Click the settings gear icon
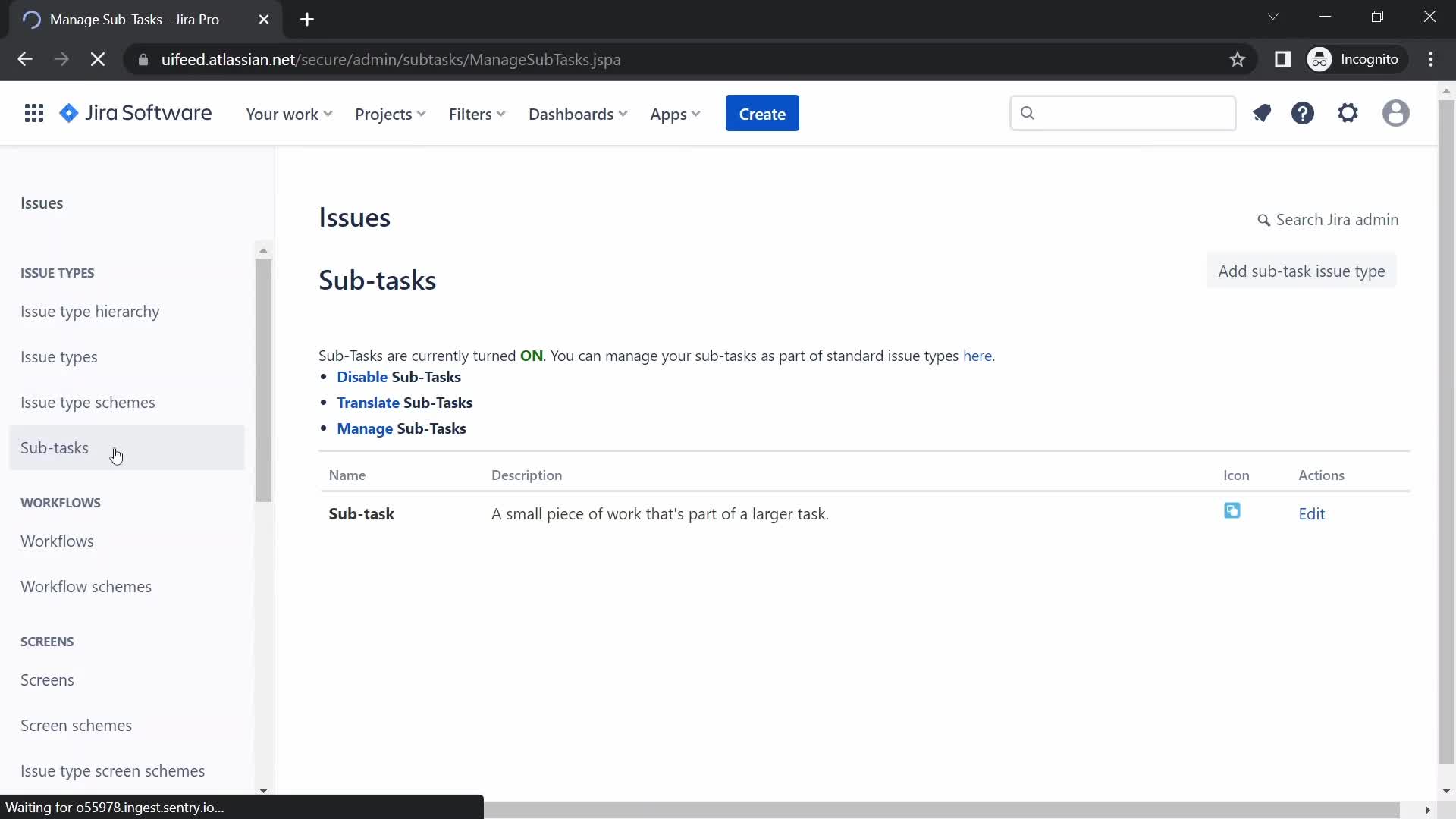The image size is (1456, 819). point(1348,113)
